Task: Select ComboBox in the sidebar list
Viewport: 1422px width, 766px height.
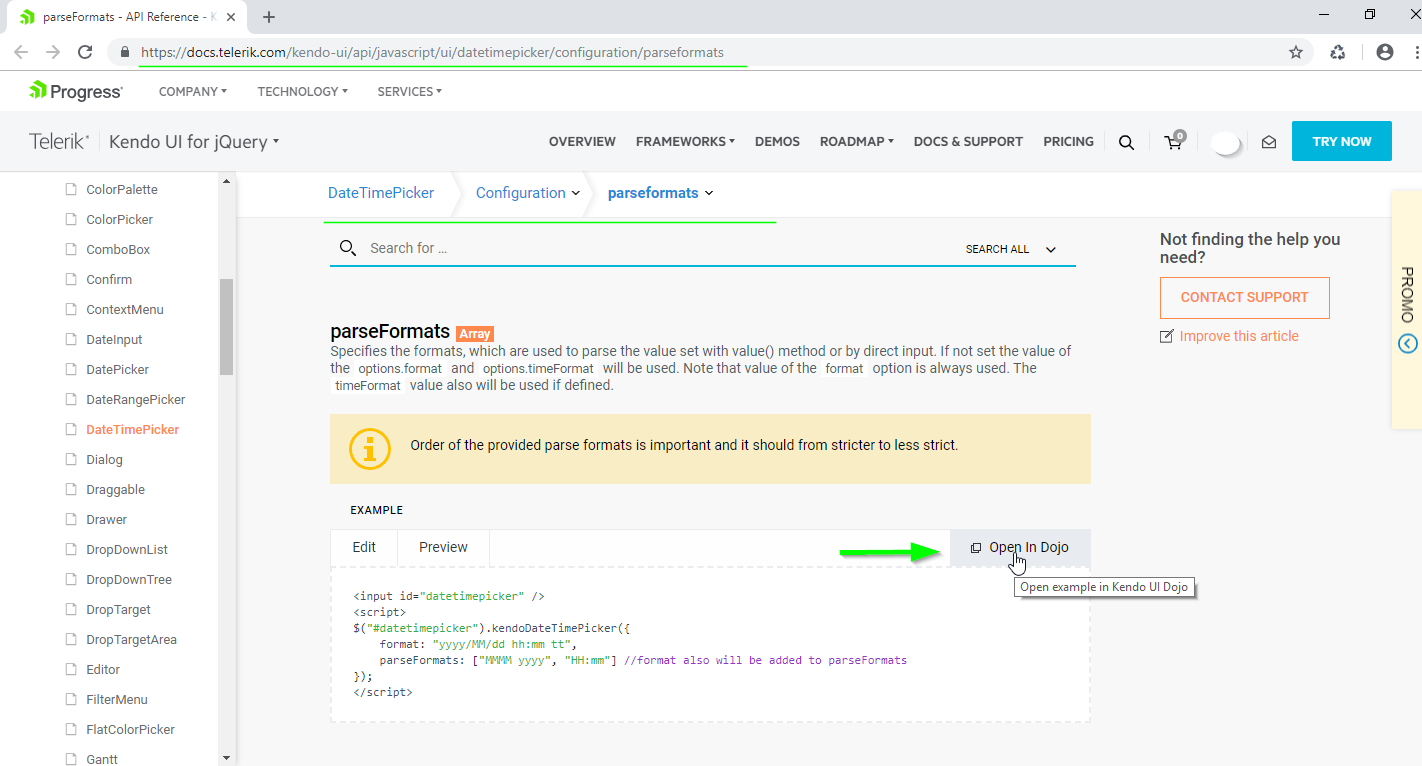Action: 118,249
